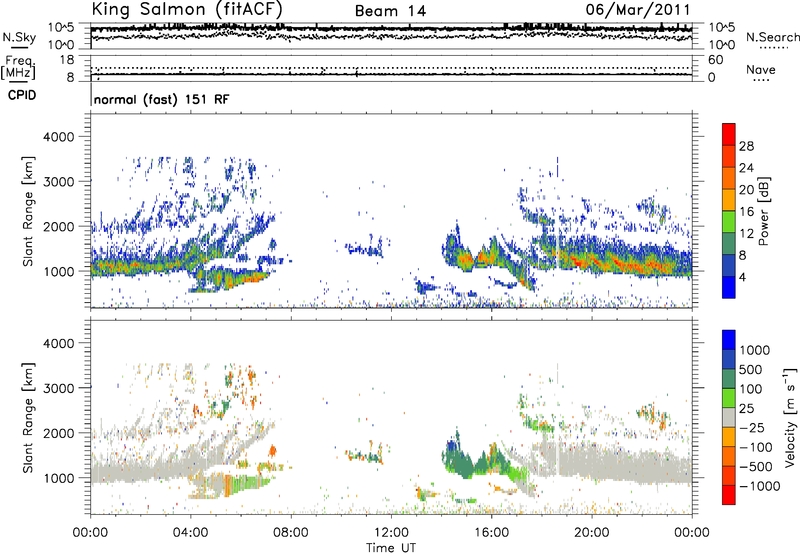The height and width of the screenshot is (554, 800).
Task: Click the 500 label on the Velocity colorbar
Action: click(x=751, y=369)
